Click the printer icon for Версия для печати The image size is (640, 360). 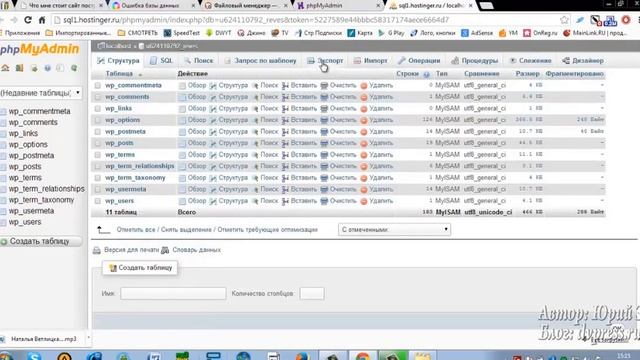(97, 250)
